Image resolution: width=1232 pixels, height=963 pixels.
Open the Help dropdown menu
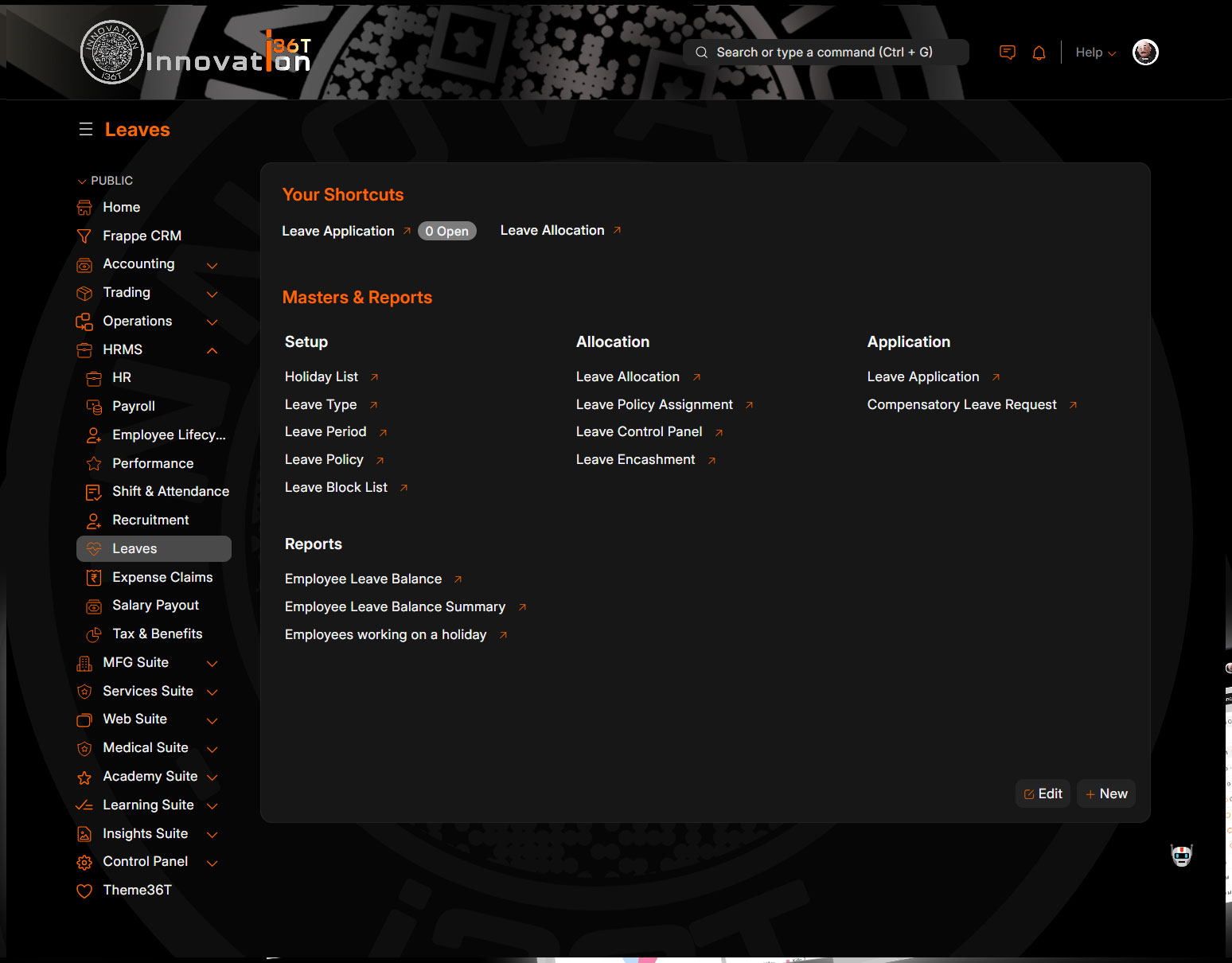tap(1095, 53)
